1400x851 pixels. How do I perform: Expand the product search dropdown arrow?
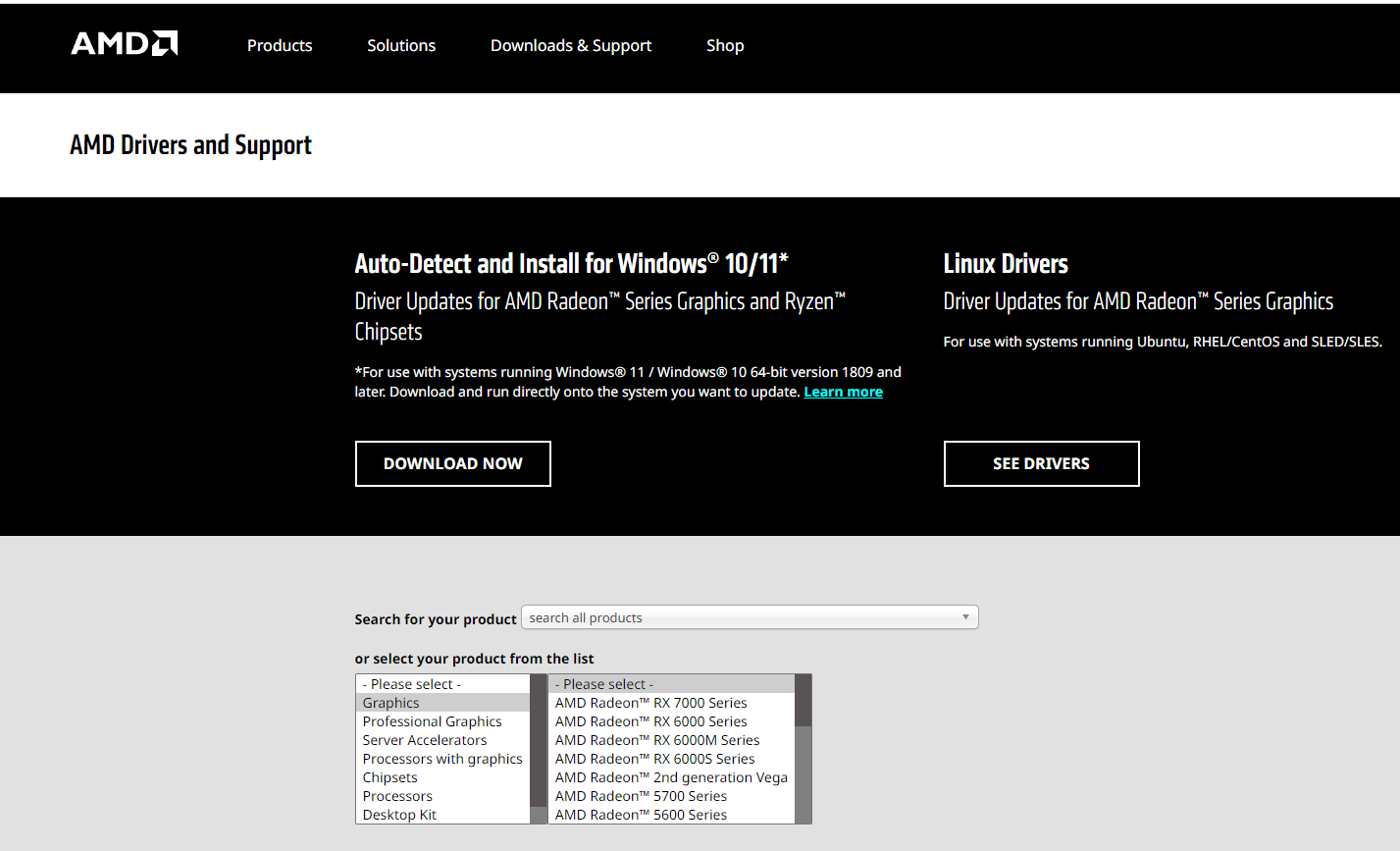coord(965,617)
